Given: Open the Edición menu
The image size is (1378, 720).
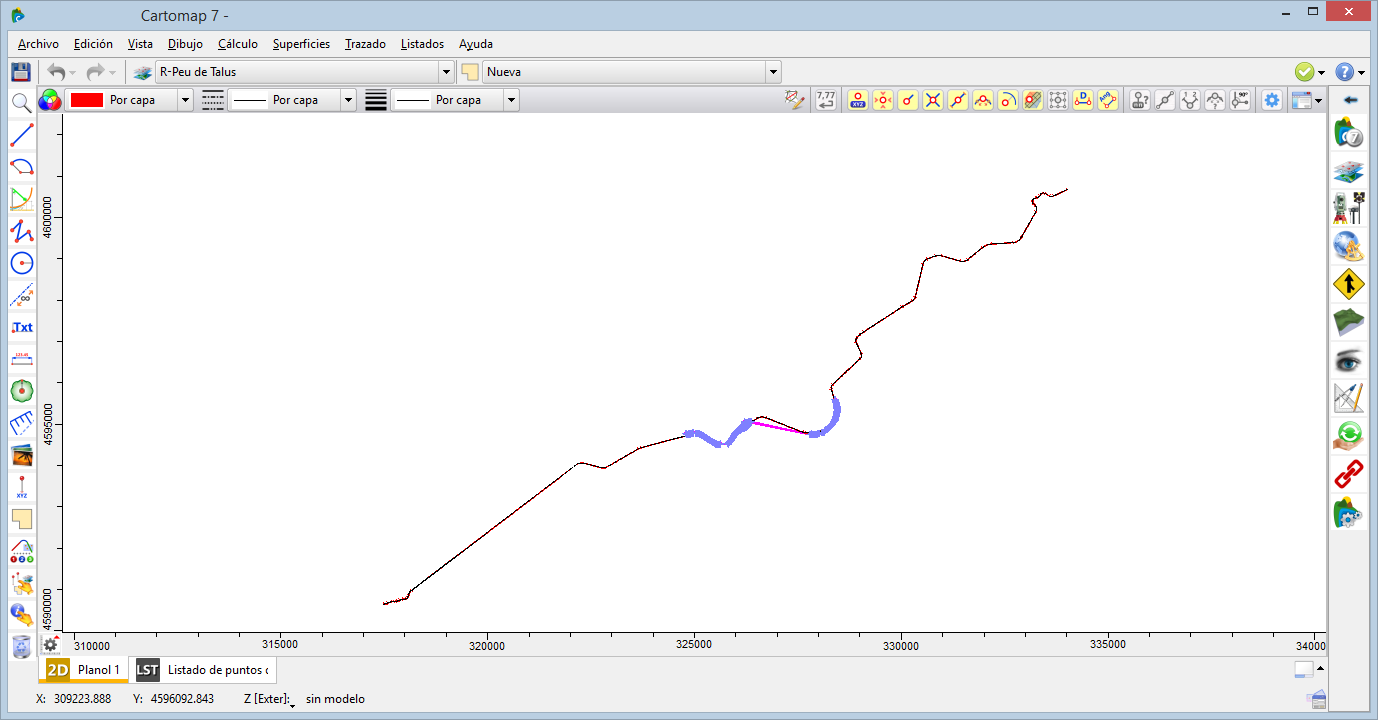Looking at the screenshot, I should 93,44.
